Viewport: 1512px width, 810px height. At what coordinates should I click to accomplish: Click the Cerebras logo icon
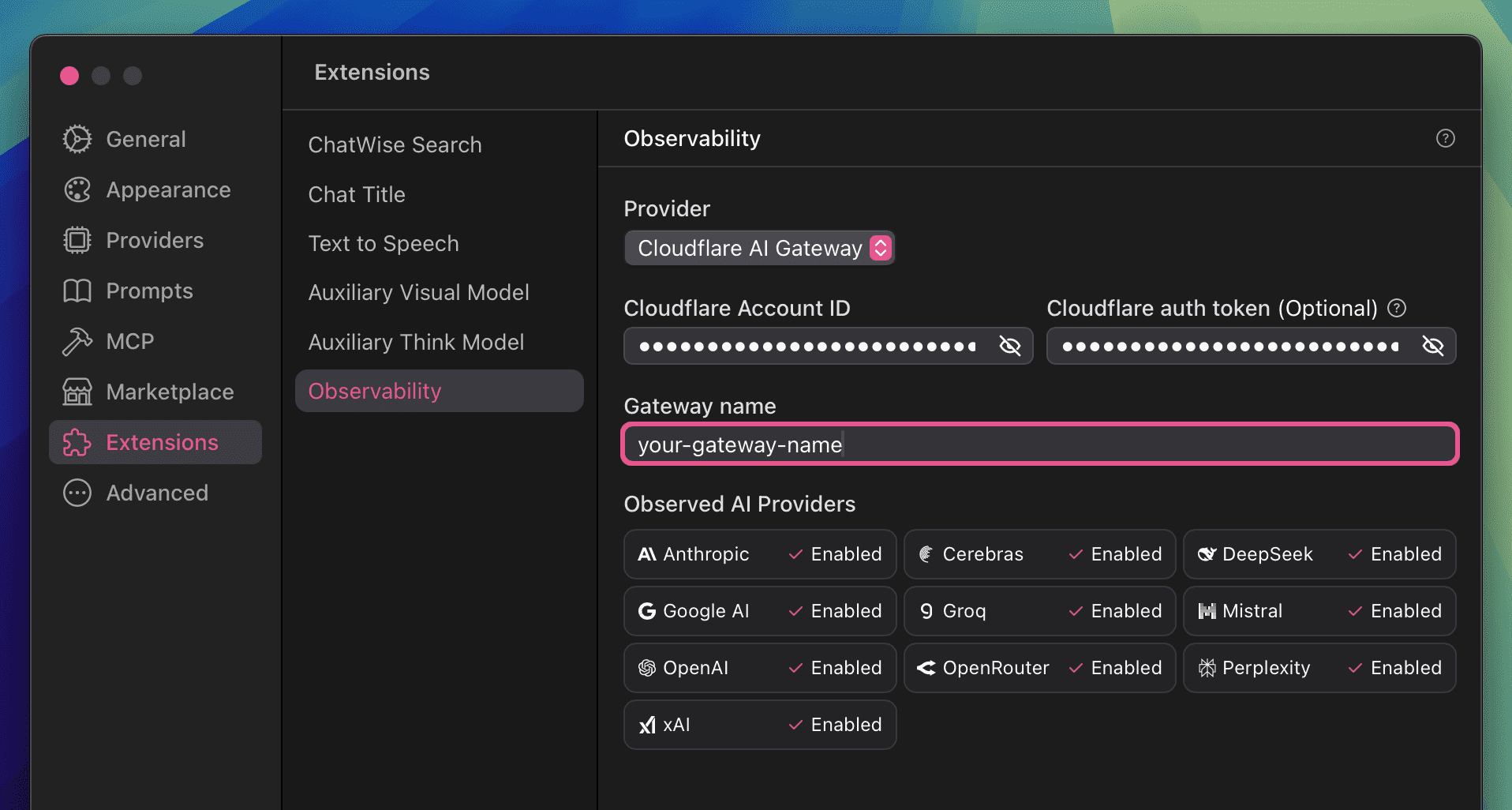pyautogui.click(x=926, y=554)
